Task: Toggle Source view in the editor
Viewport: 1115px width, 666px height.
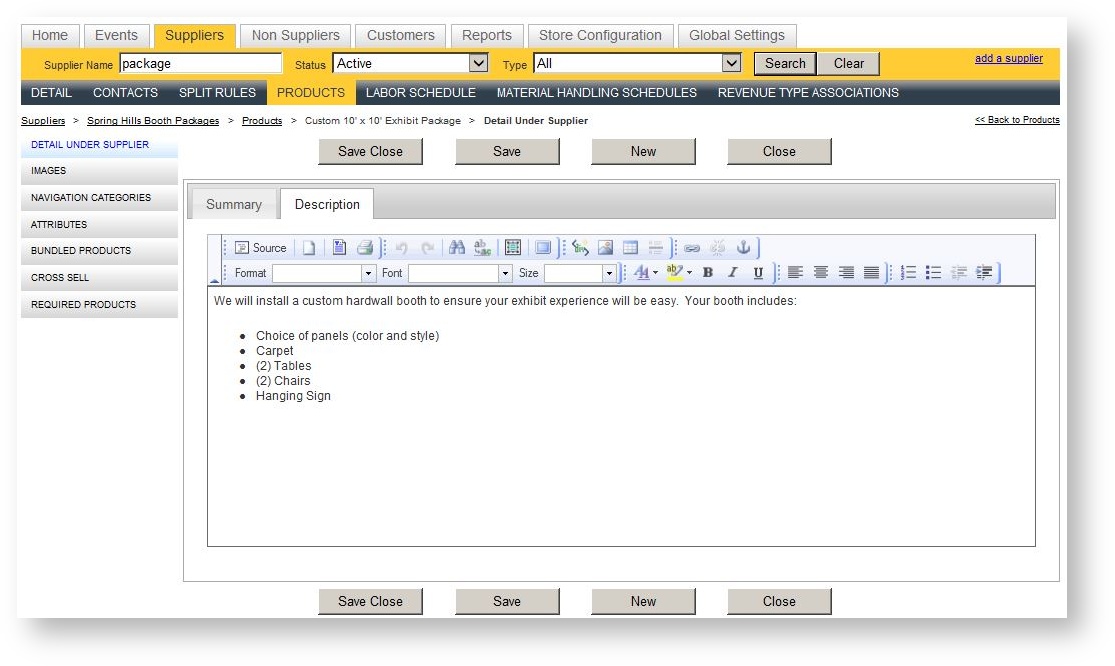Action: click(261, 248)
